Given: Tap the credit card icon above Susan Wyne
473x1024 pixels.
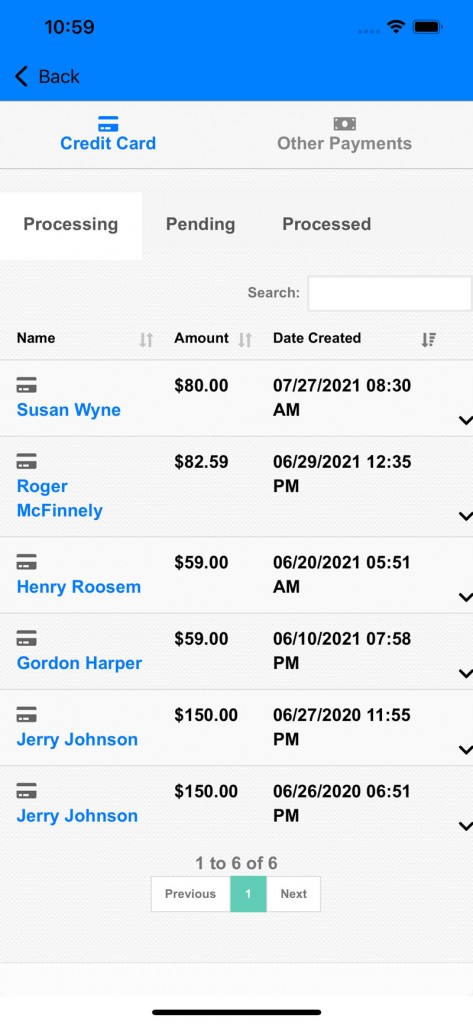Looking at the screenshot, I should 27,385.
